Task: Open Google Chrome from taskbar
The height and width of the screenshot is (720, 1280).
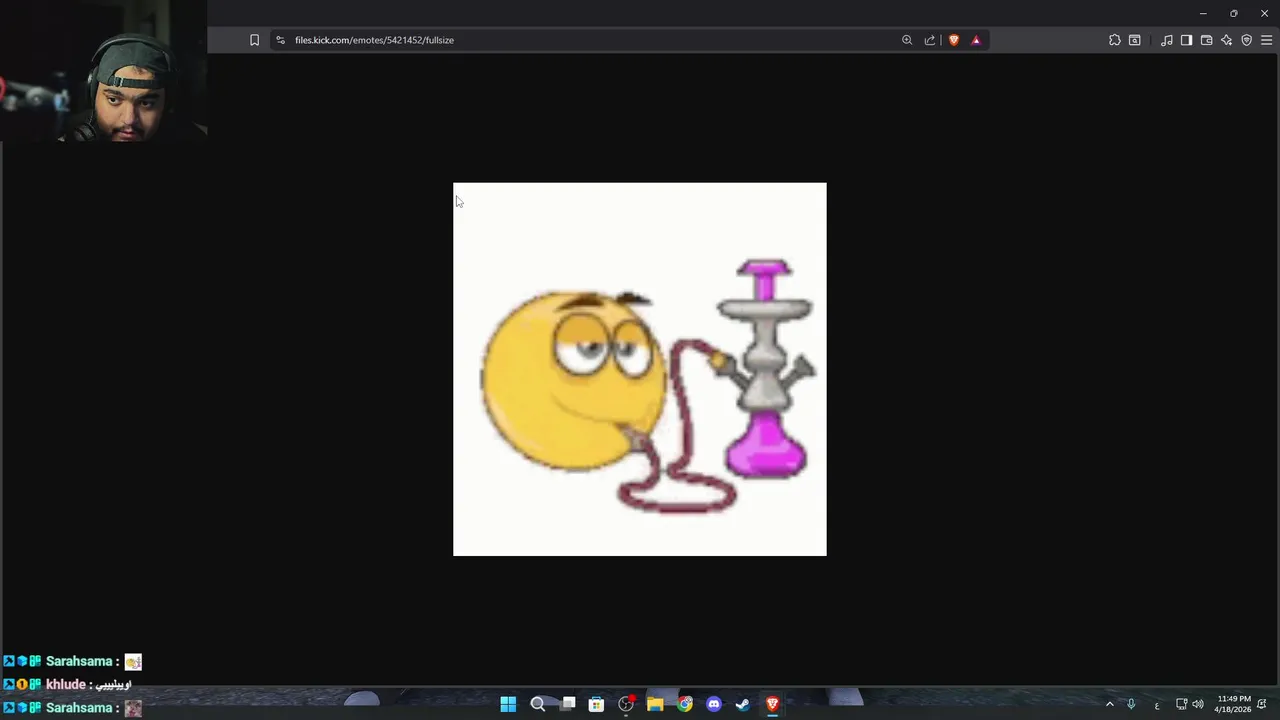Action: click(x=685, y=704)
